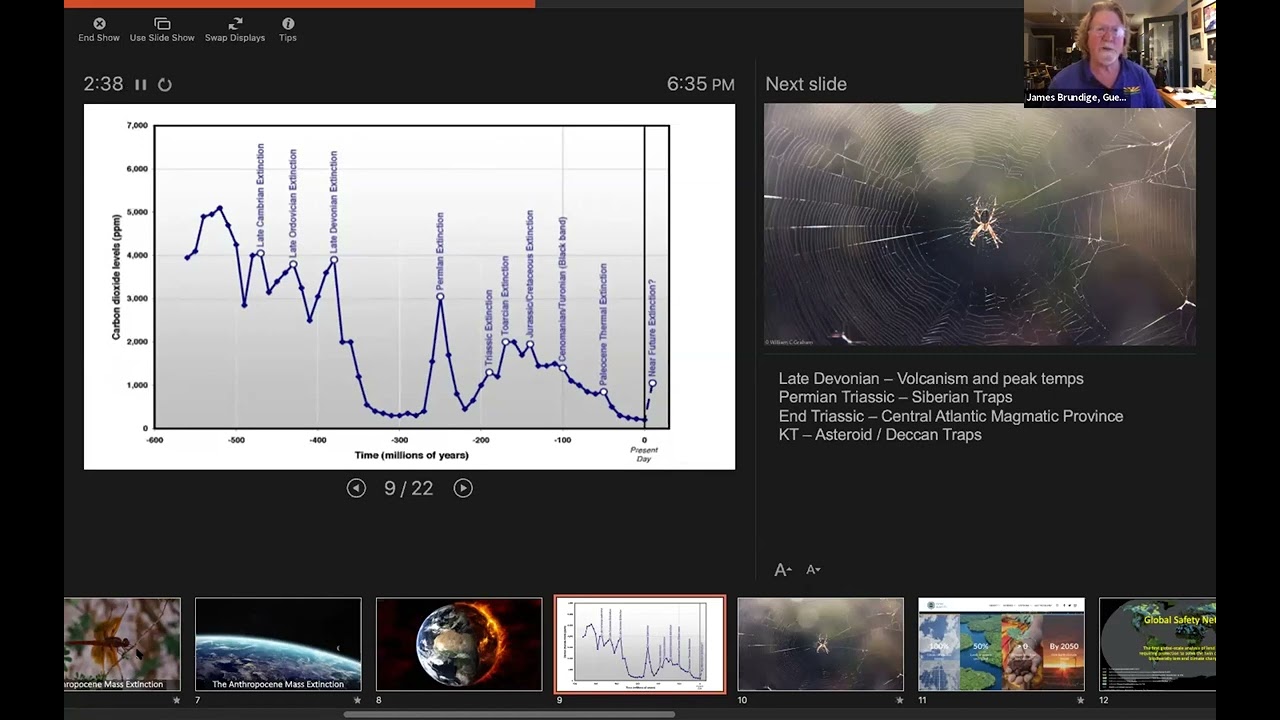Select slide 12 Global Safety Net thumbnail
This screenshot has height=720, width=1280.
[x=1157, y=644]
